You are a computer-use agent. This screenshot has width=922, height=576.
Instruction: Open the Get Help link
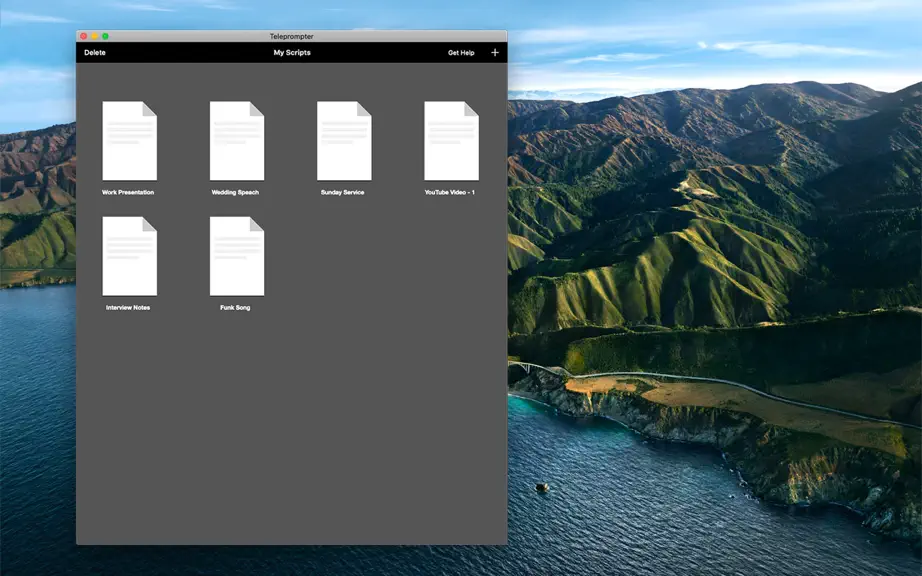(461, 53)
